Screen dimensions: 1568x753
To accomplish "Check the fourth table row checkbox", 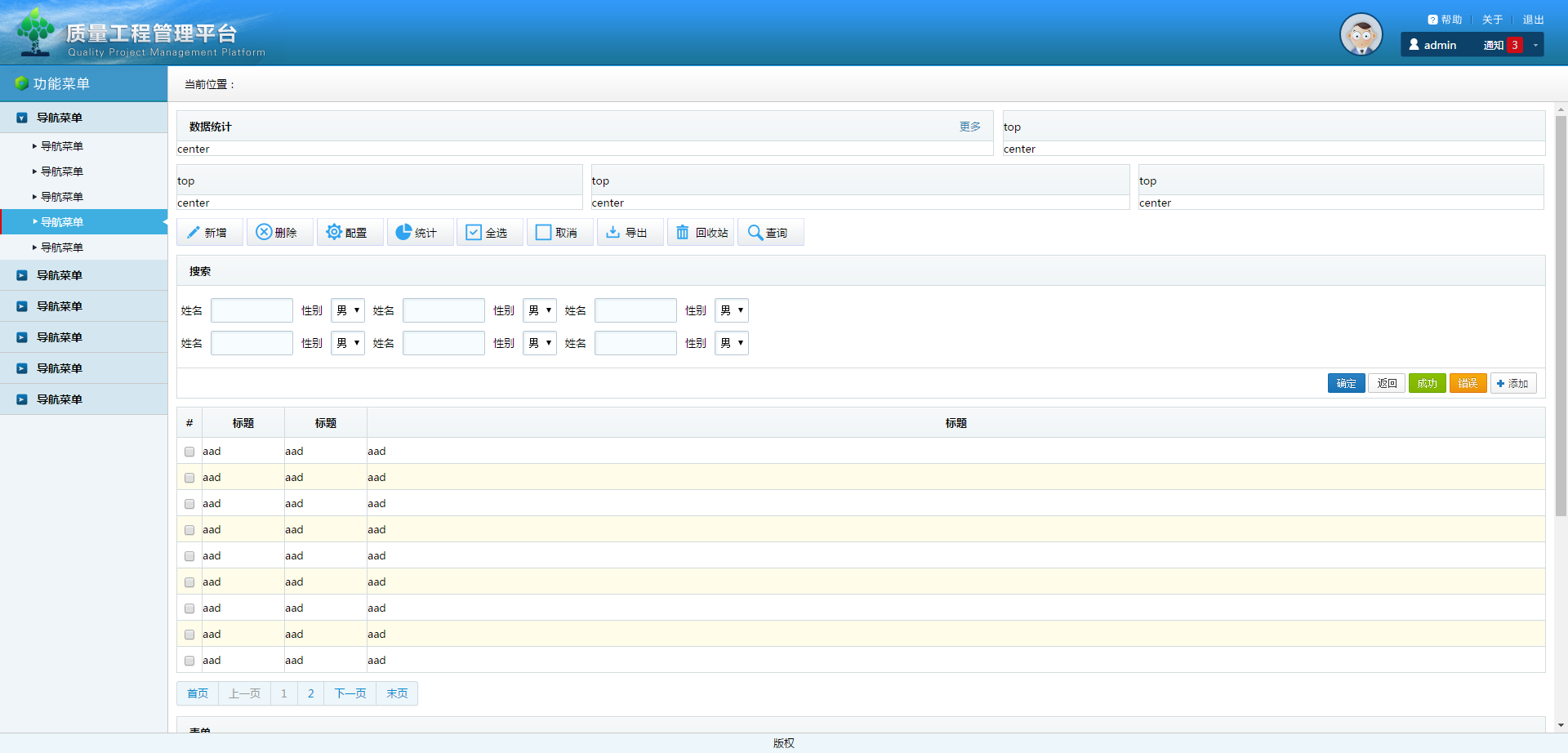I will pos(189,530).
